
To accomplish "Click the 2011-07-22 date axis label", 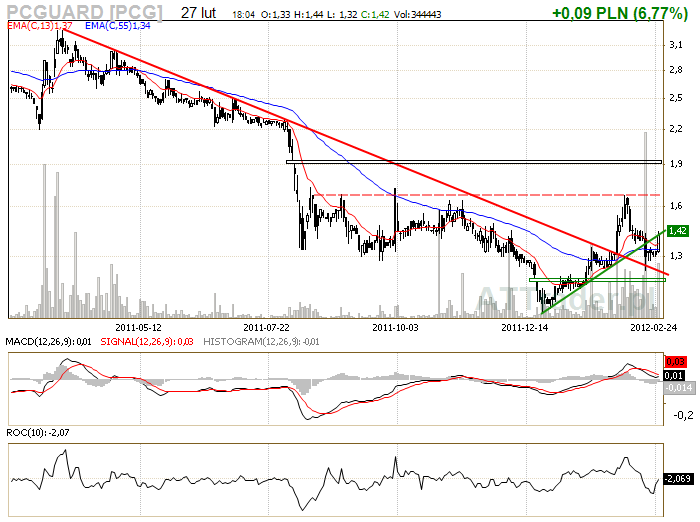I will point(267,328).
